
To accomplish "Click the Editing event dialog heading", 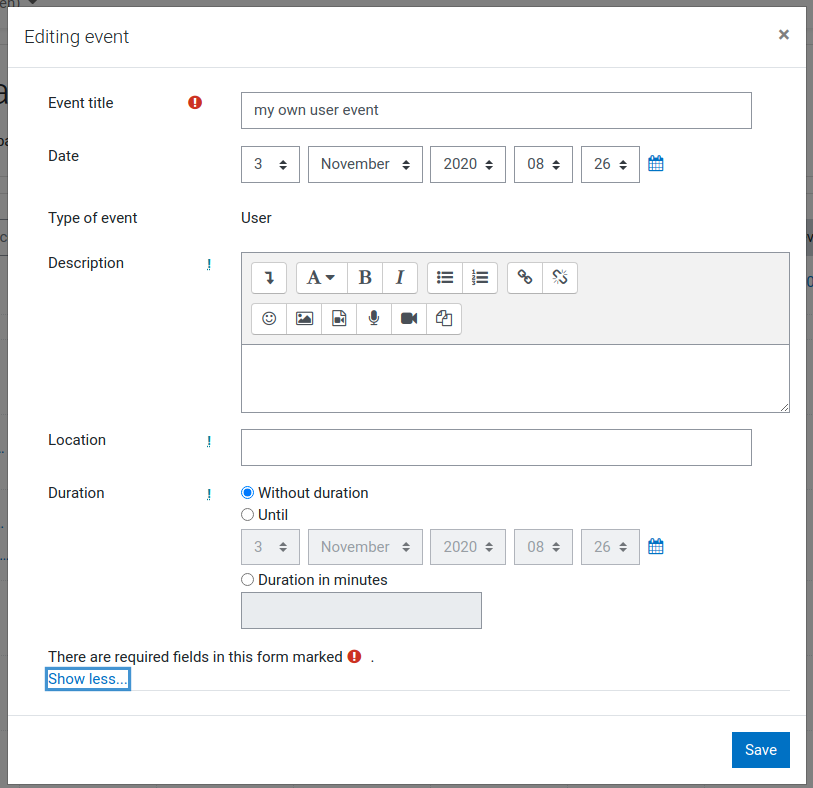I will coord(77,37).
